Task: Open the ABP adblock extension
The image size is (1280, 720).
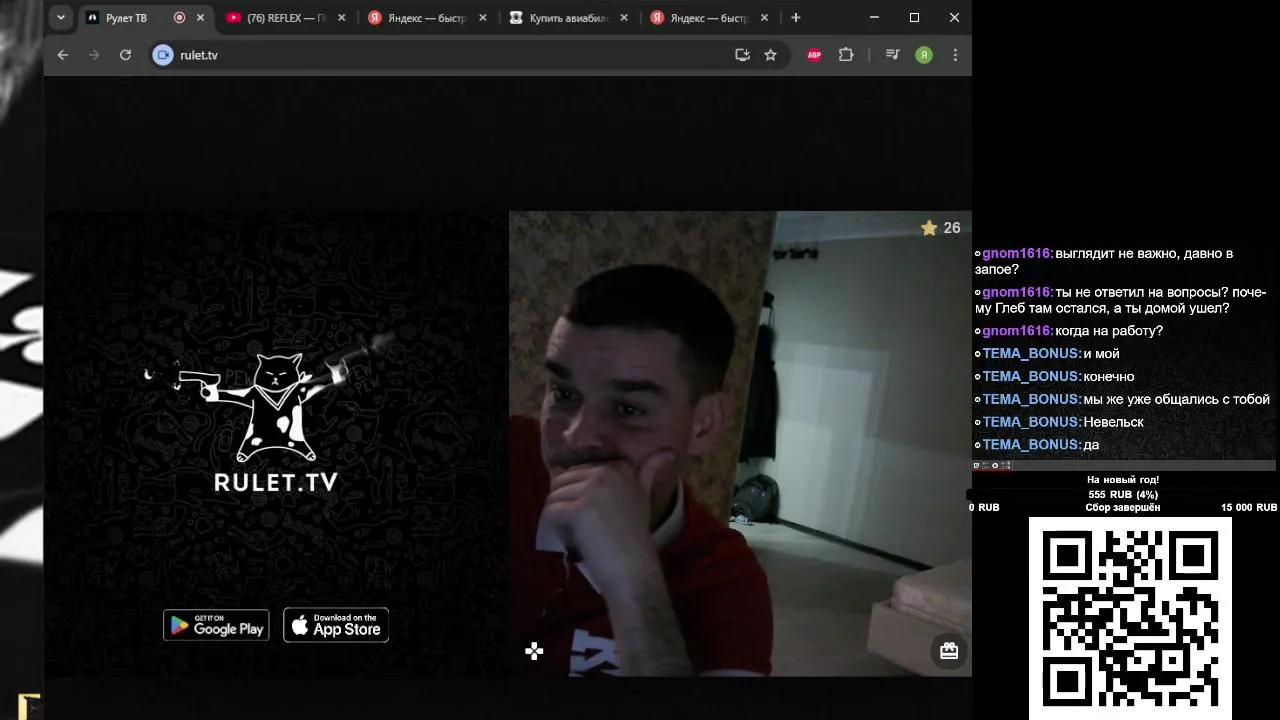Action: coord(814,55)
